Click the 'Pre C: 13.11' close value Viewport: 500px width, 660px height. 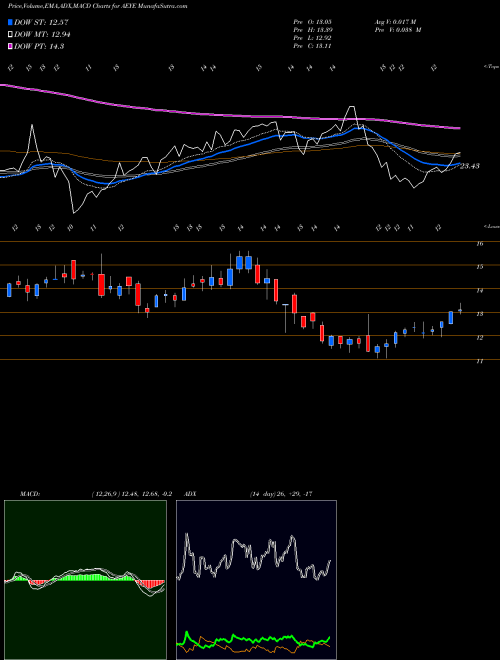[x=313, y=46]
